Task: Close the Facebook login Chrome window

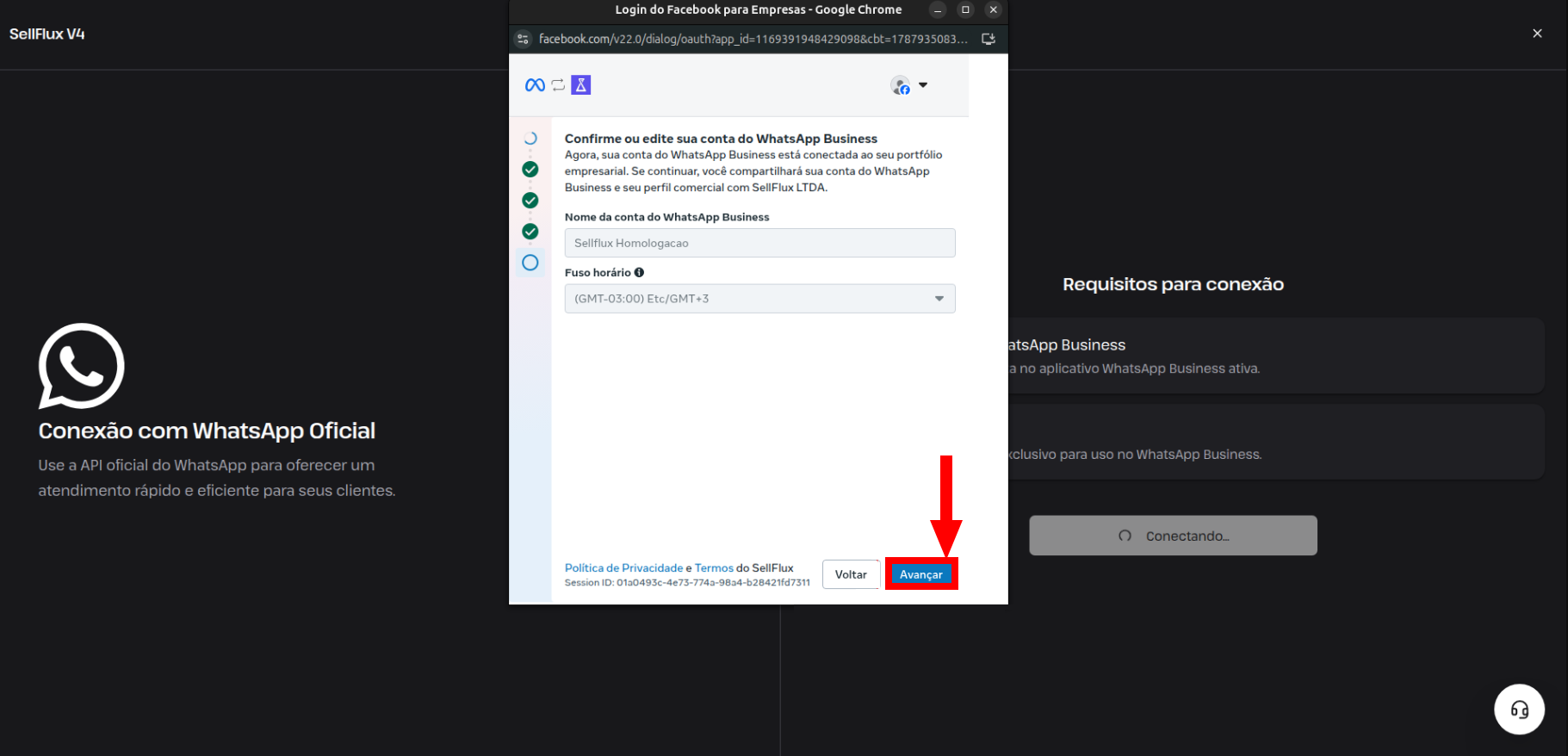Action: (x=993, y=9)
